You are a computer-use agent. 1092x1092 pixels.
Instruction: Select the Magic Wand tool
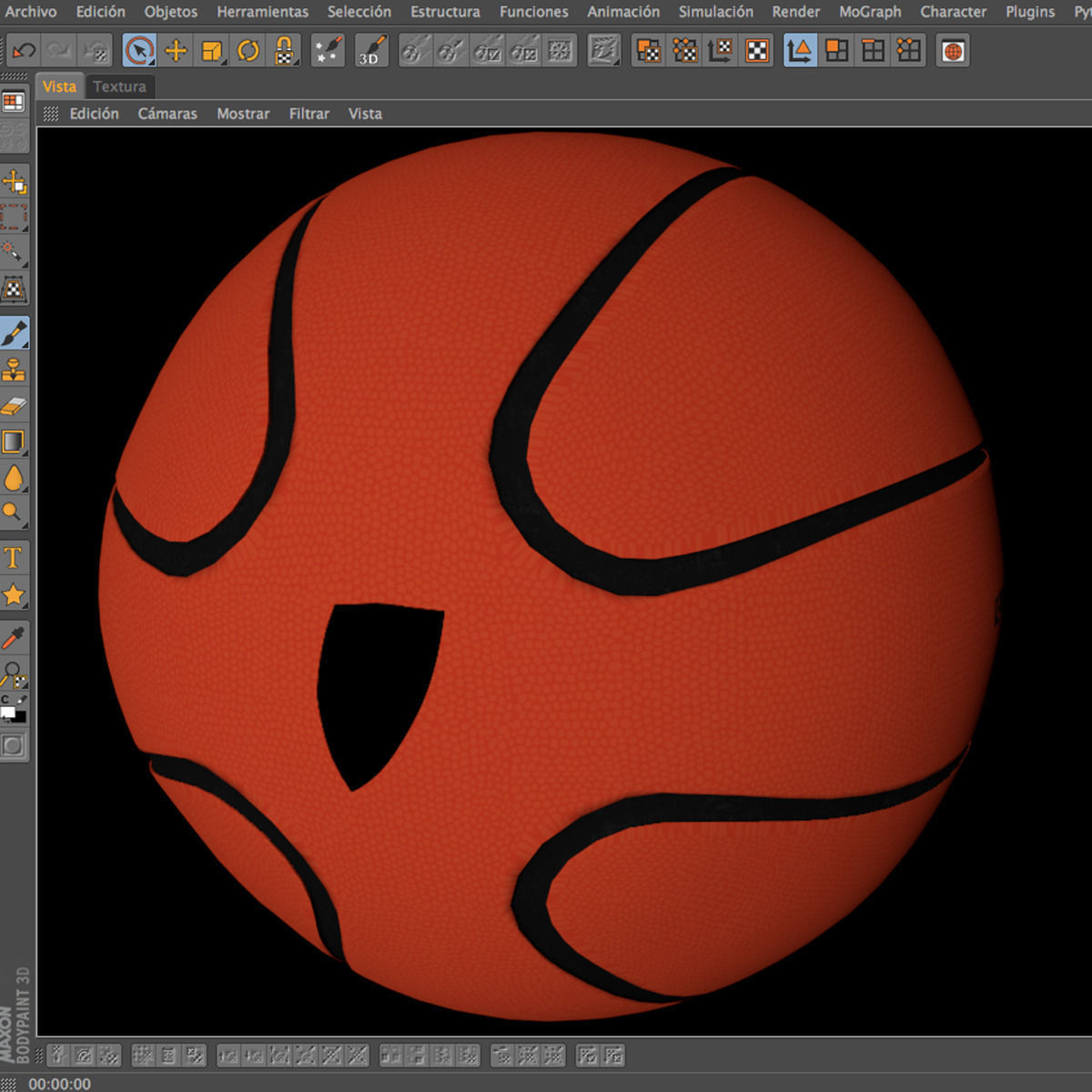pyautogui.click(x=14, y=253)
